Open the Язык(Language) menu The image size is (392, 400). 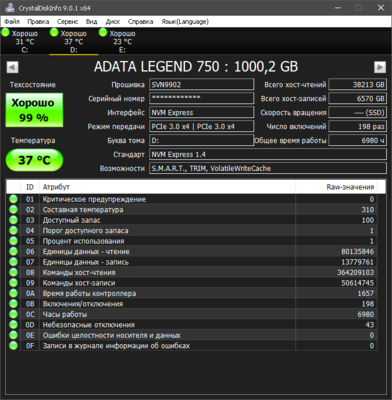185,22
